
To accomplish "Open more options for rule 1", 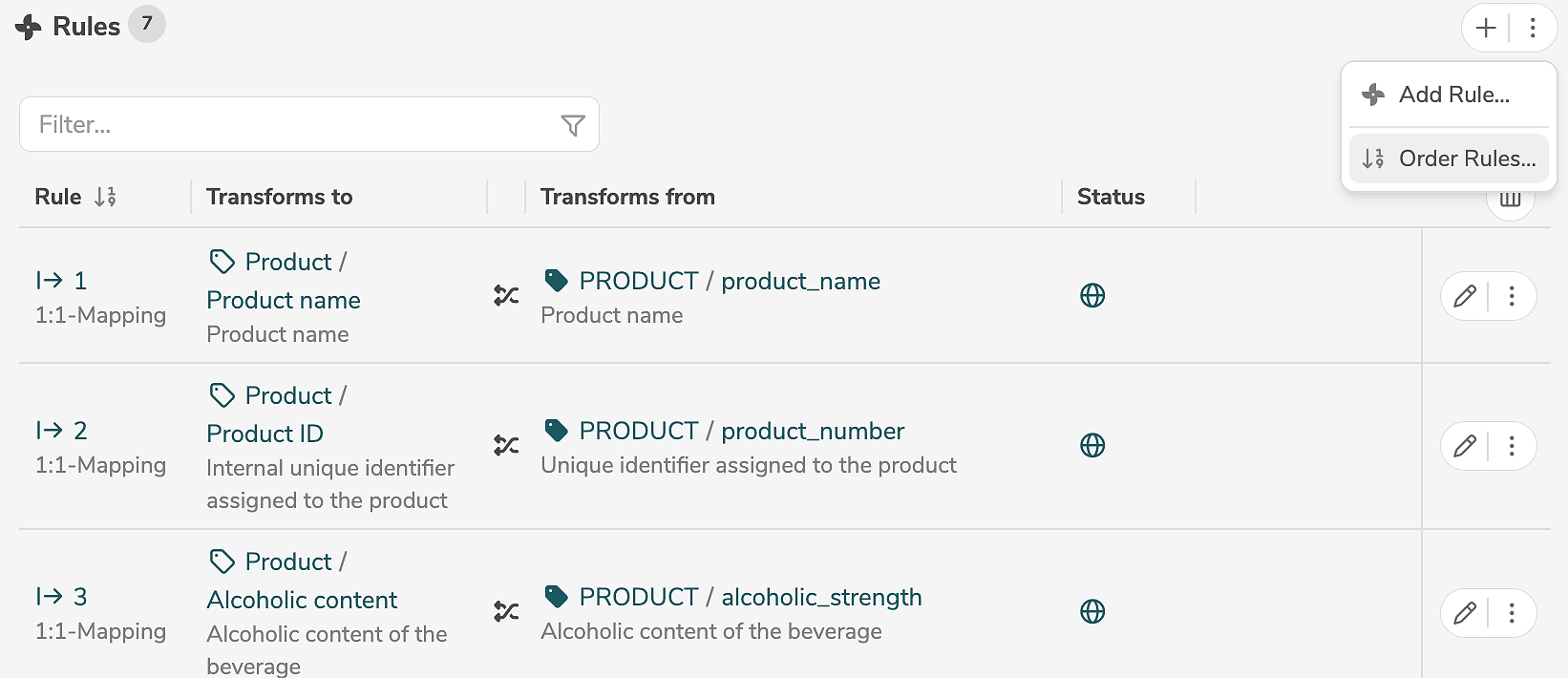I will click(x=1512, y=296).
